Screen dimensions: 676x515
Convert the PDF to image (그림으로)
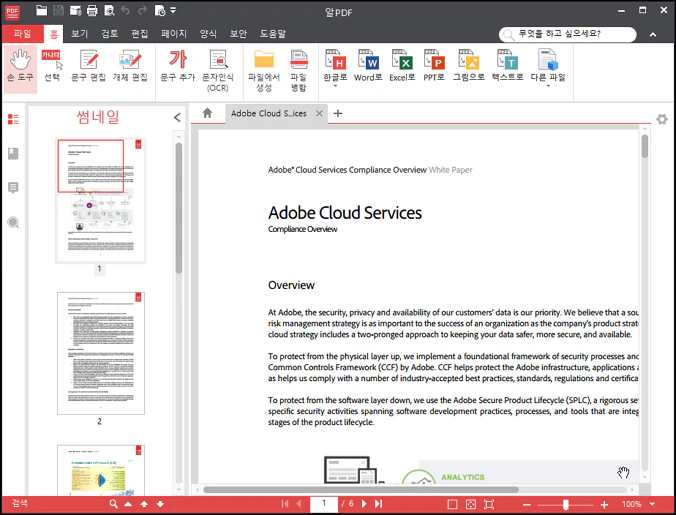[469, 66]
